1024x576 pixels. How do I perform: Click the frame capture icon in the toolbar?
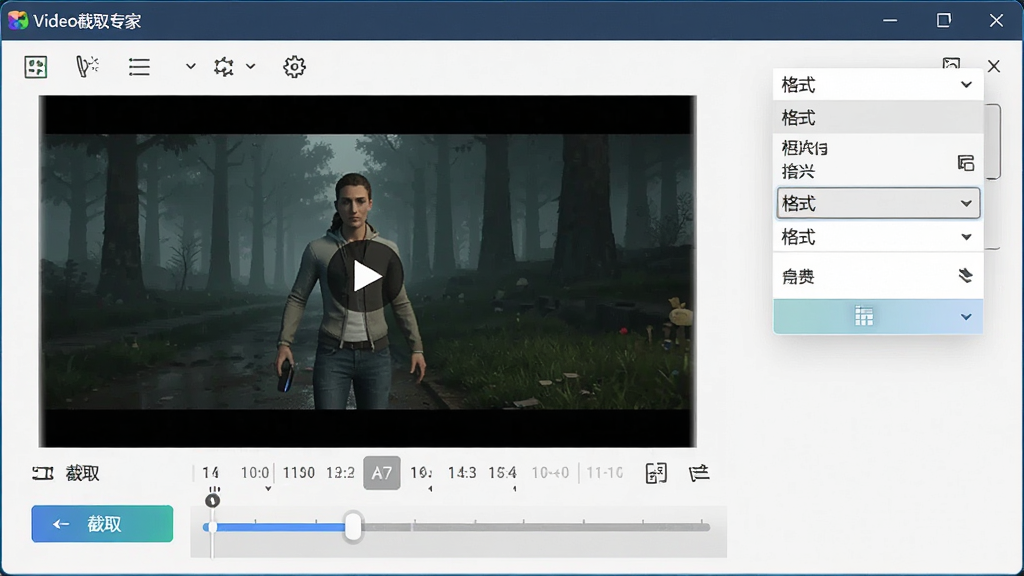coord(36,67)
